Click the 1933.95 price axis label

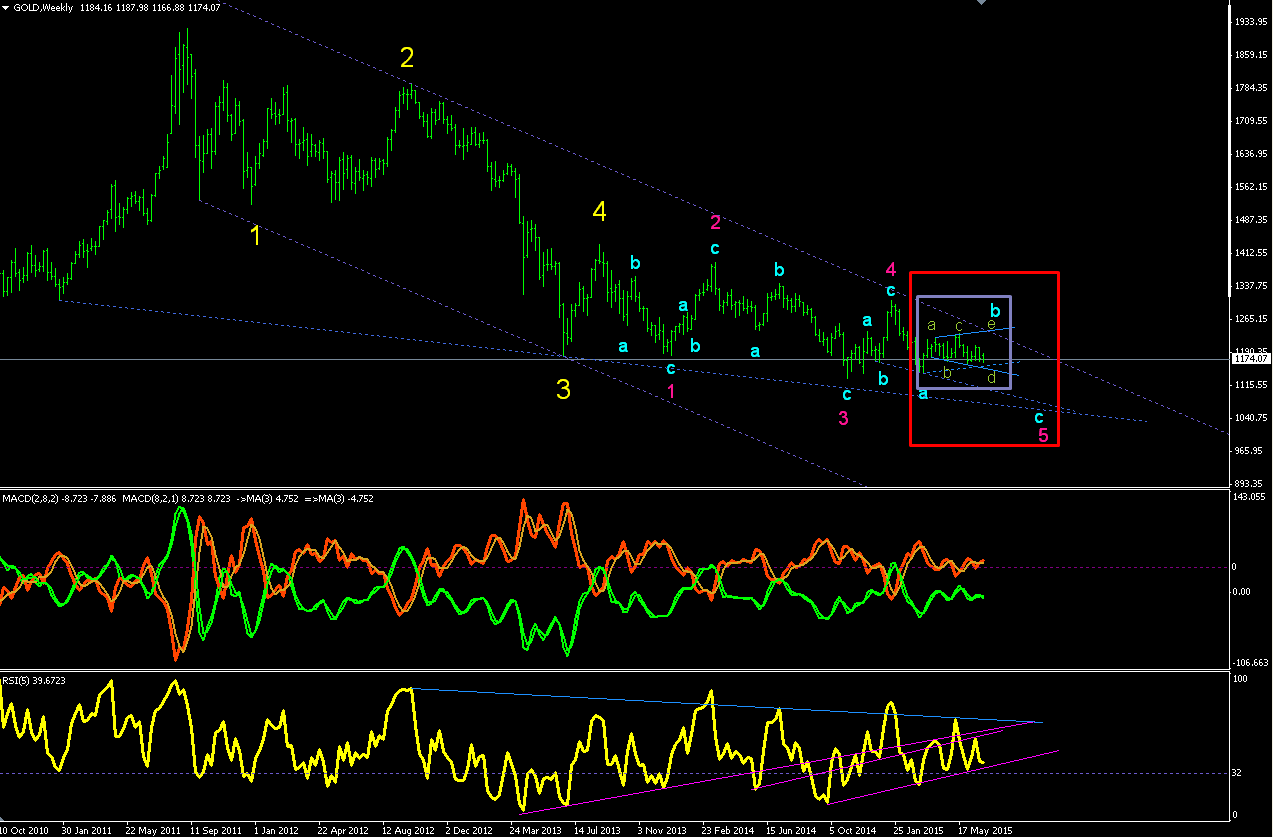[x=1249, y=22]
